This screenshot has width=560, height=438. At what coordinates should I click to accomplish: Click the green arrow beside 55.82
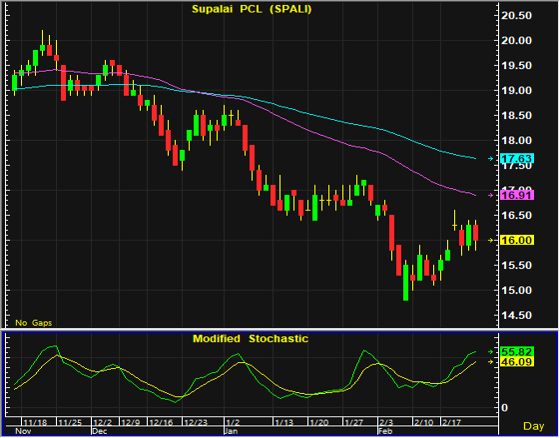tap(491, 352)
